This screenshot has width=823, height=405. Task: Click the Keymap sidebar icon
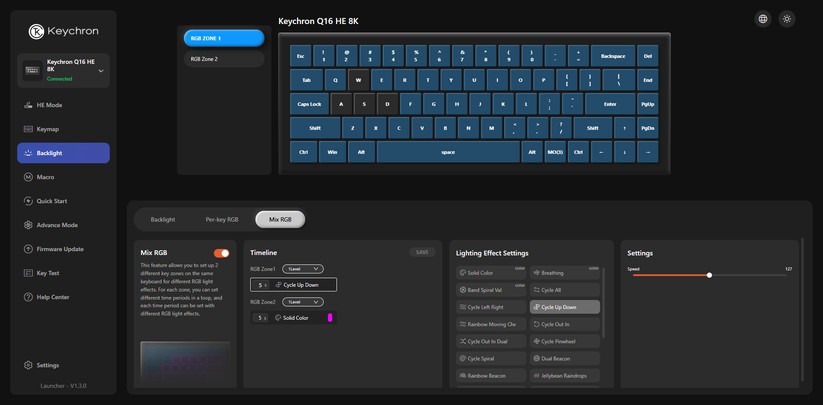coord(28,129)
